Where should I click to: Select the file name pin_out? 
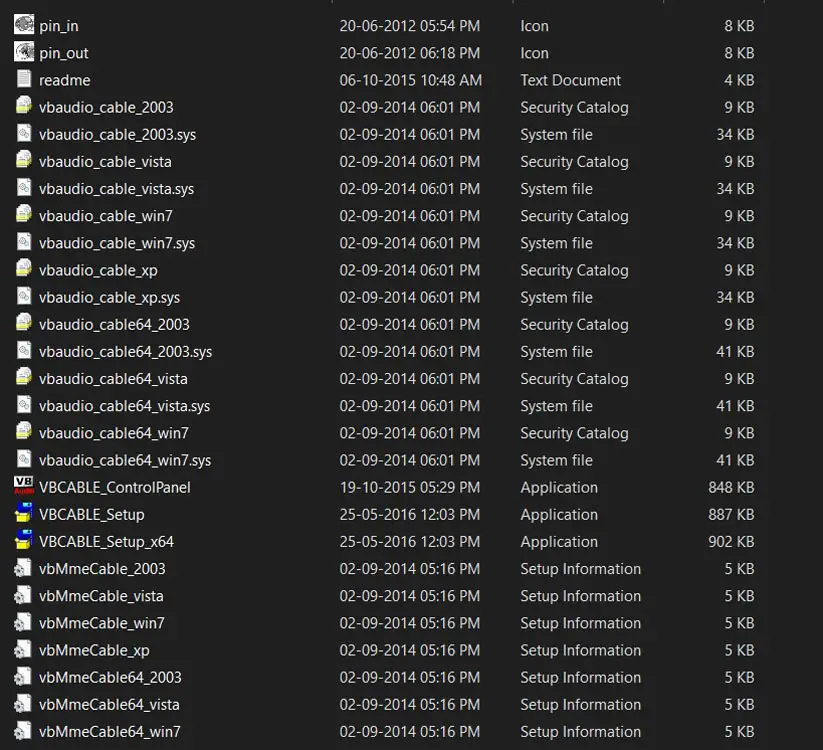coord(64,53)
